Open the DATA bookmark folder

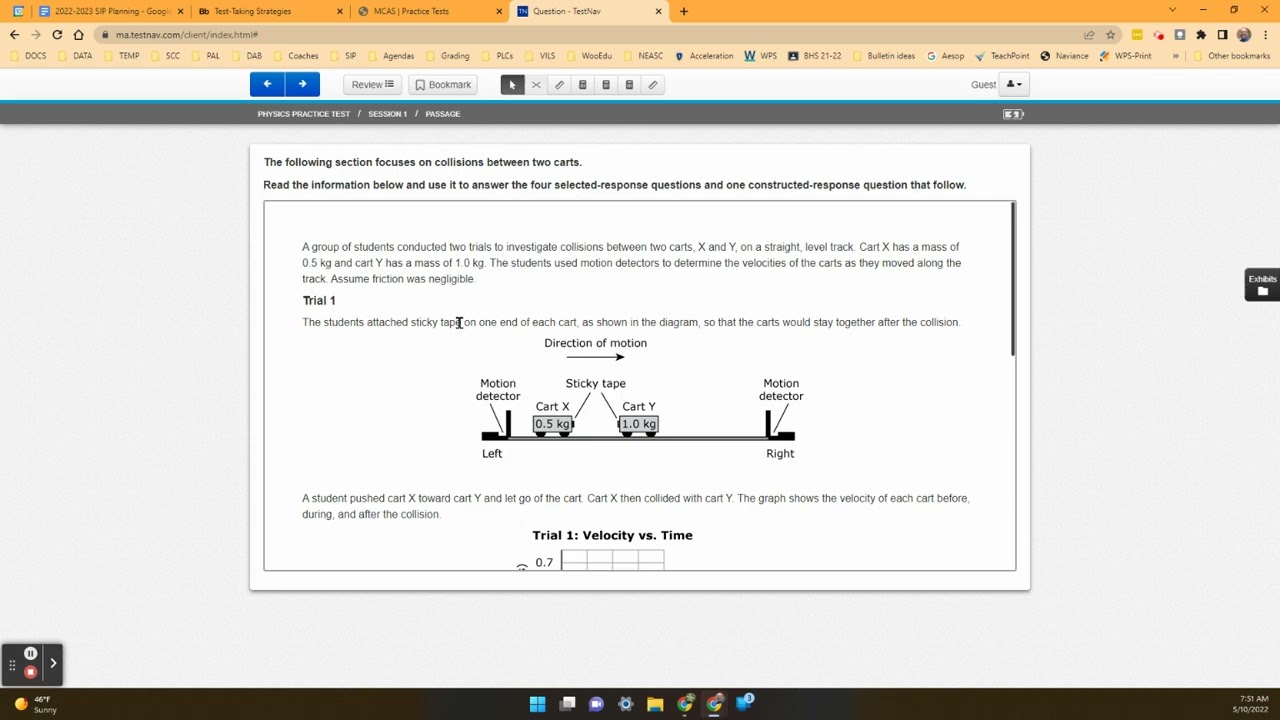coord(76,56)
